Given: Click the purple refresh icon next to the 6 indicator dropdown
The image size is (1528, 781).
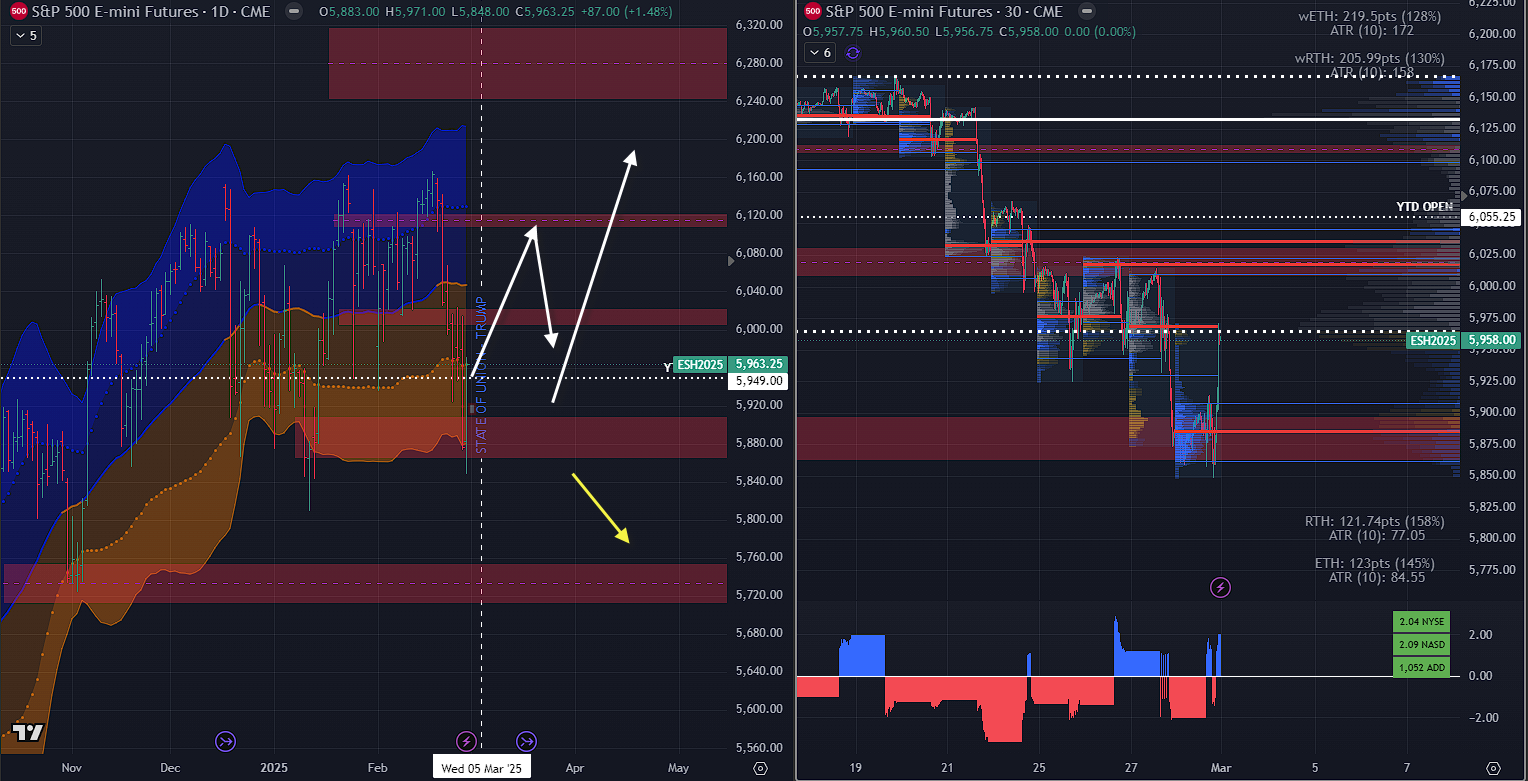Looking at the screenshot, I should click(x=852, y=53).
